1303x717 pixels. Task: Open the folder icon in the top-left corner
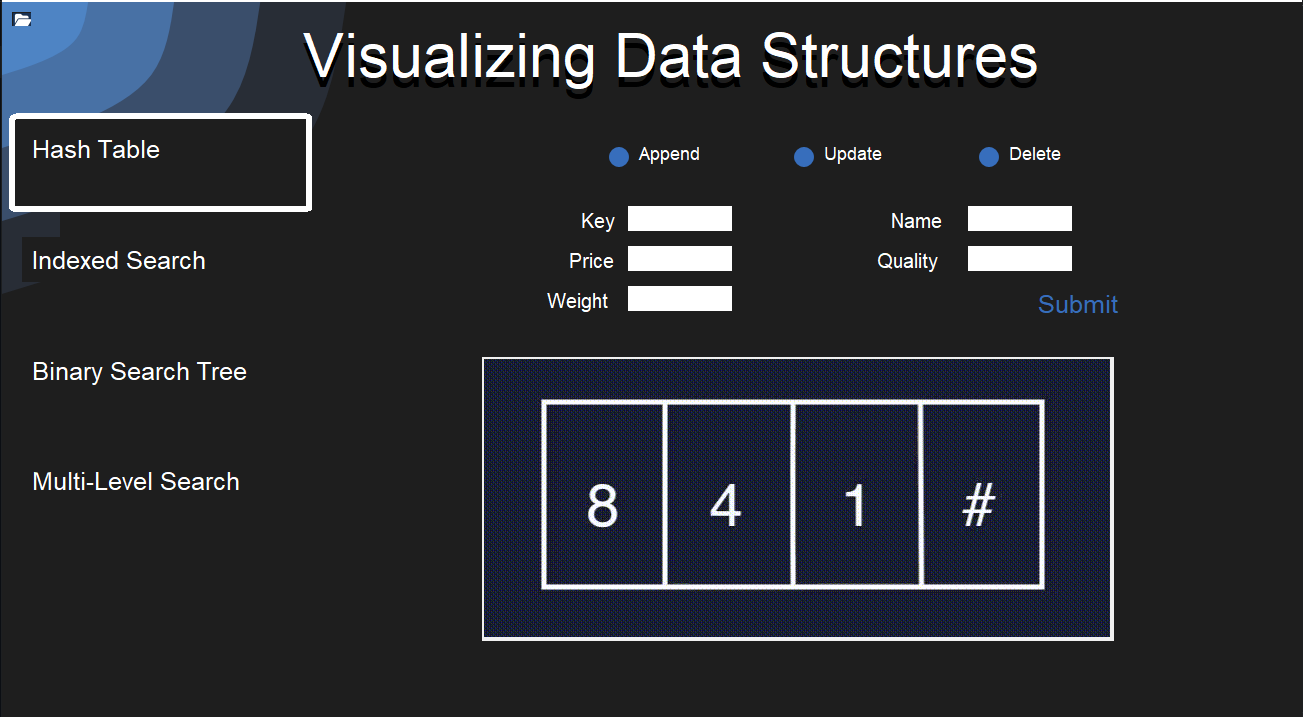point(21,18)
